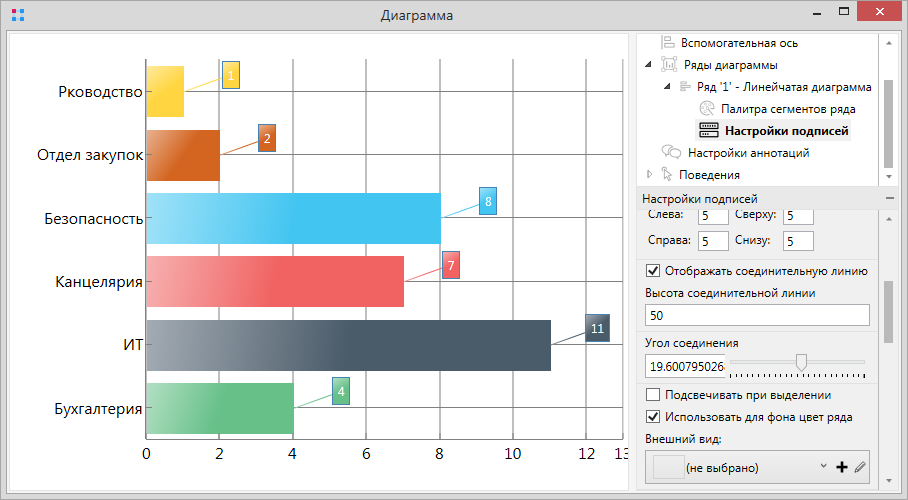Expand the 'Поведения' tree node
The height and width of the screenshot is (500, 908).
(x=648, y=175)
